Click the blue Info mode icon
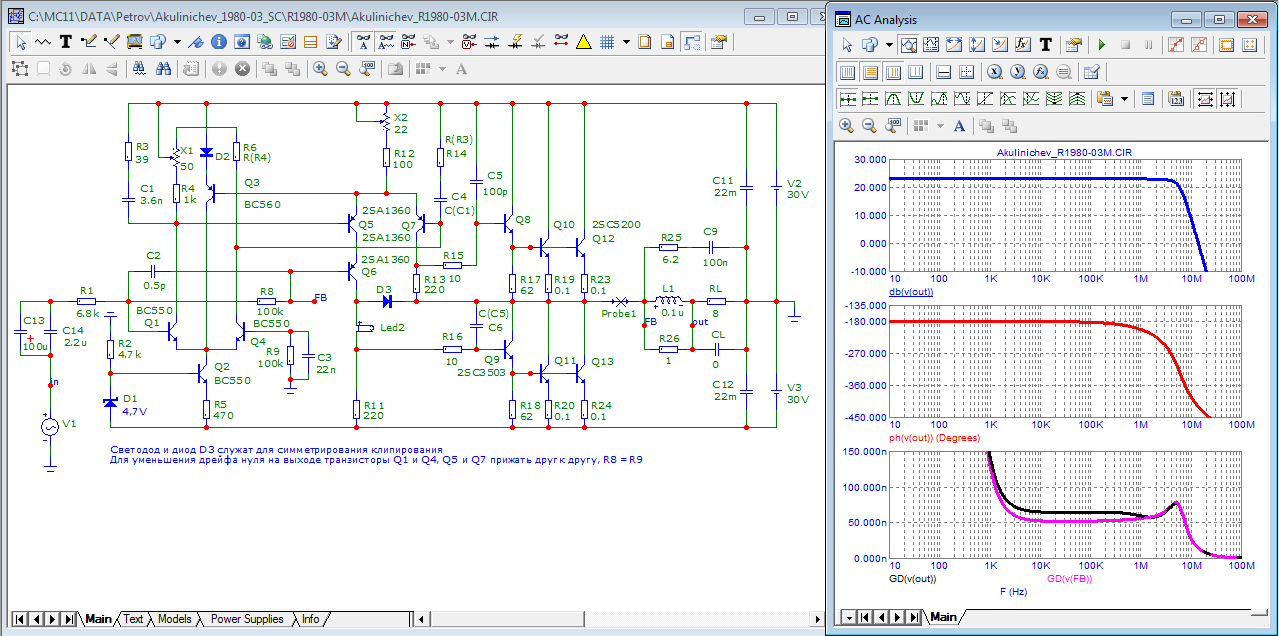The image size is (1279, 636). (217, 42)
